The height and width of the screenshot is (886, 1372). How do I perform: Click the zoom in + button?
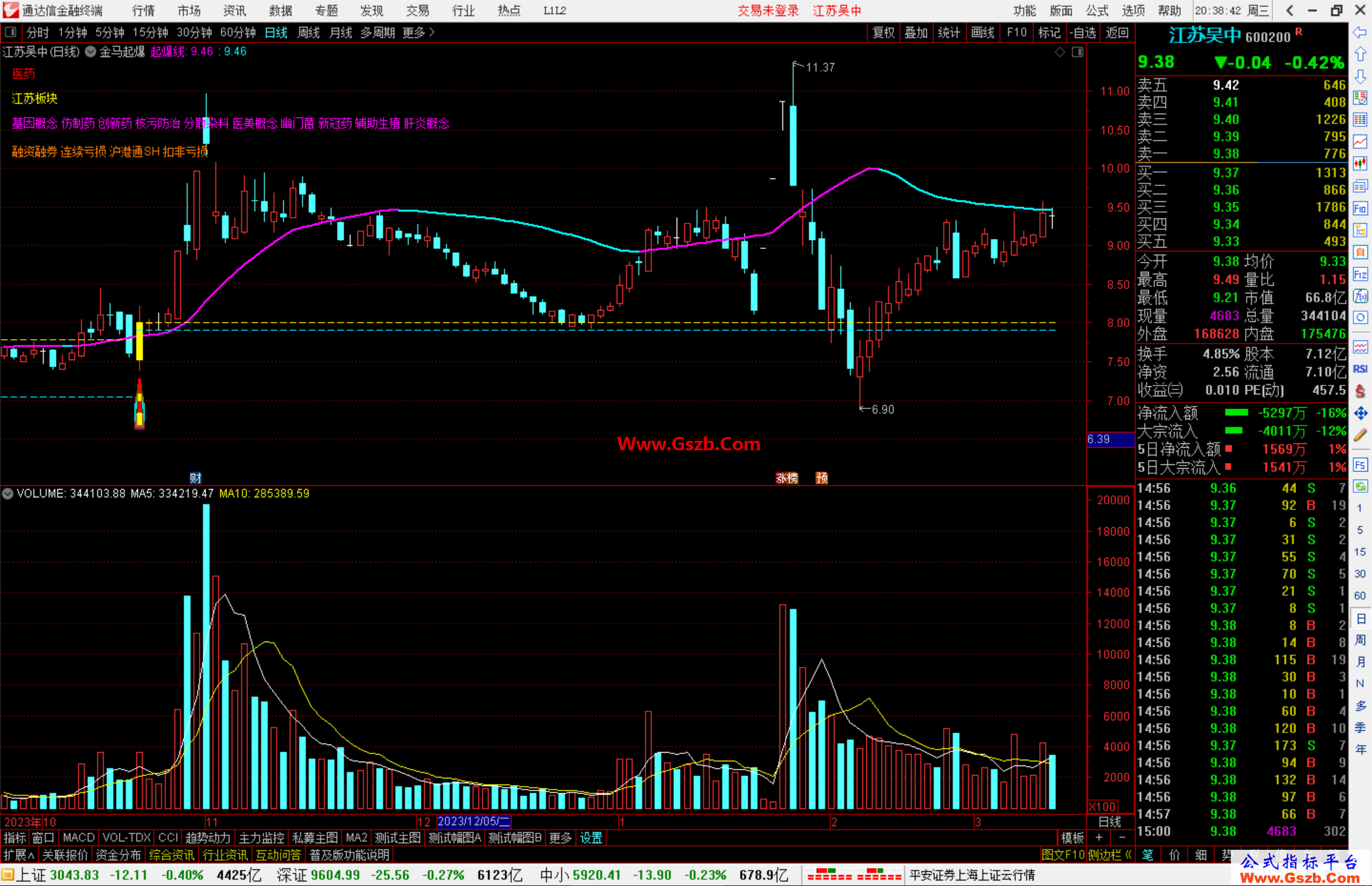pyautogui.click(x=1099, y=838)
